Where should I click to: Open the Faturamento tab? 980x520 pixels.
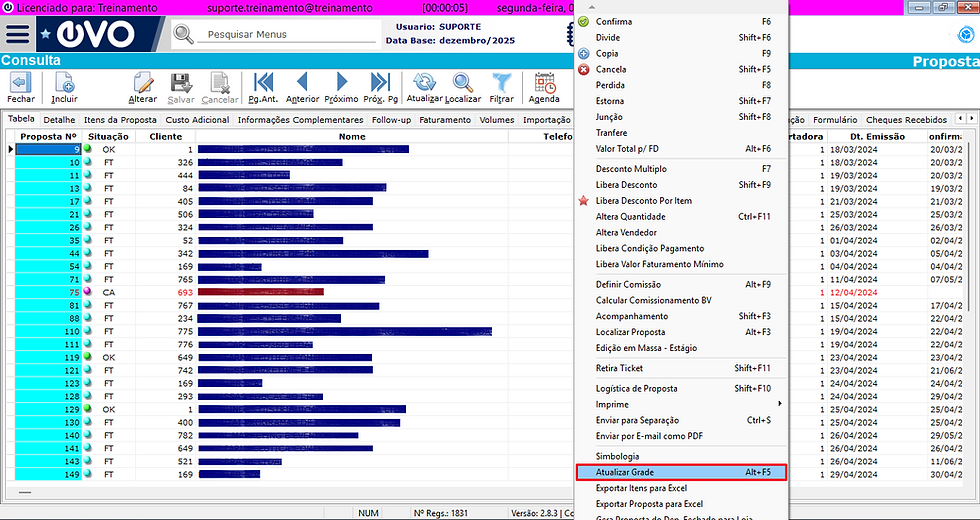coord(446,119)
